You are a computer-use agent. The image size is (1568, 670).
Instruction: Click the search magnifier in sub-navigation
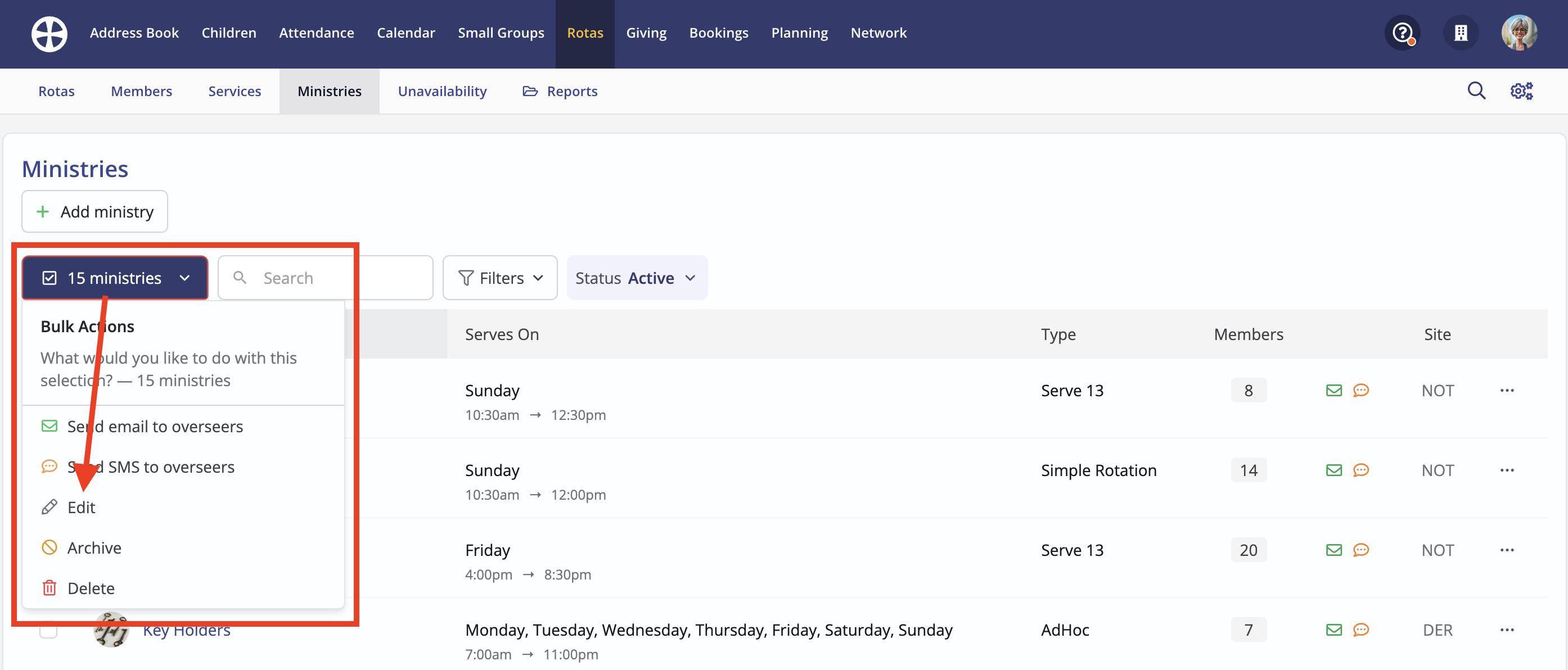1476,91
